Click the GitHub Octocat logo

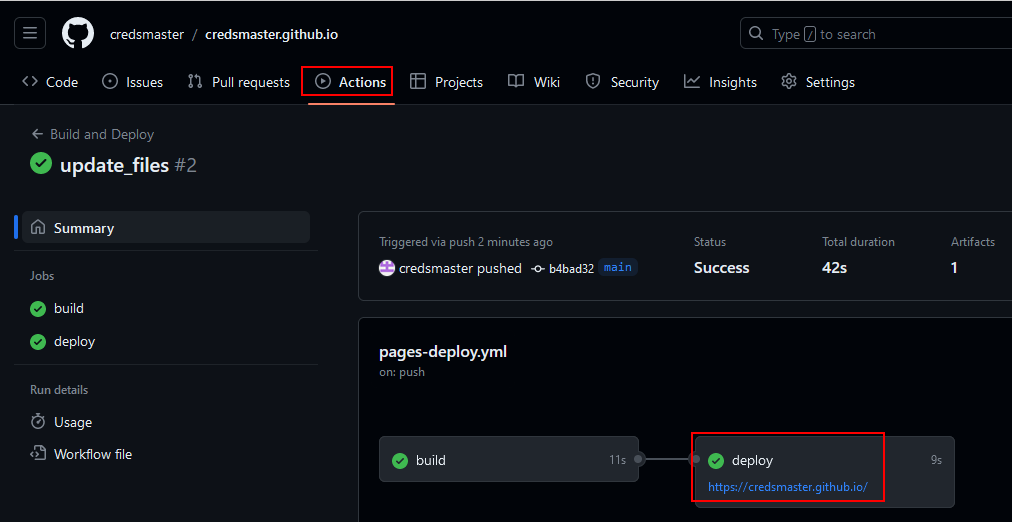78,34
